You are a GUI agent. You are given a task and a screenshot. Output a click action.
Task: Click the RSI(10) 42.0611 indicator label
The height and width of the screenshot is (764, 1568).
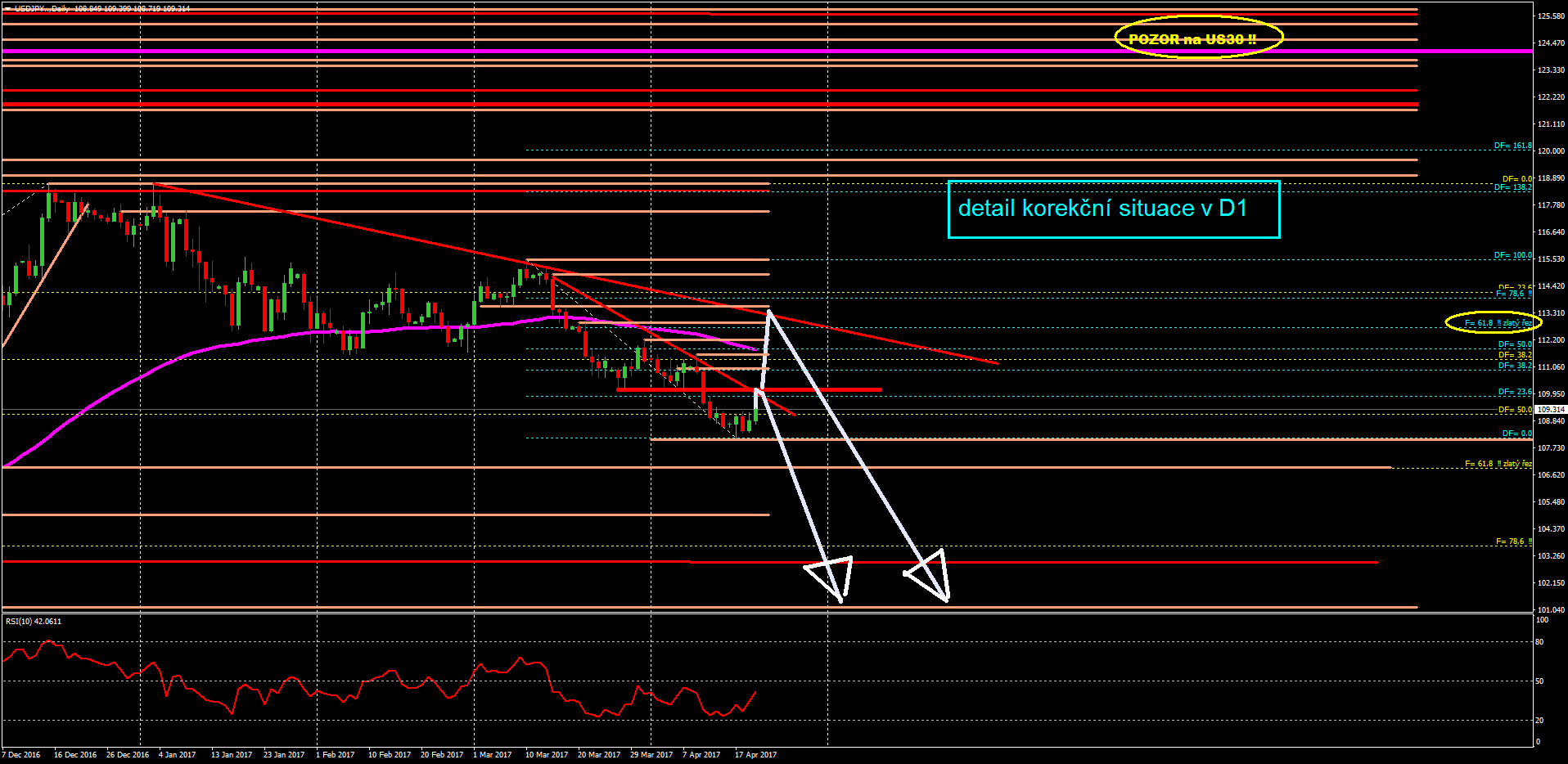(34, 622)
